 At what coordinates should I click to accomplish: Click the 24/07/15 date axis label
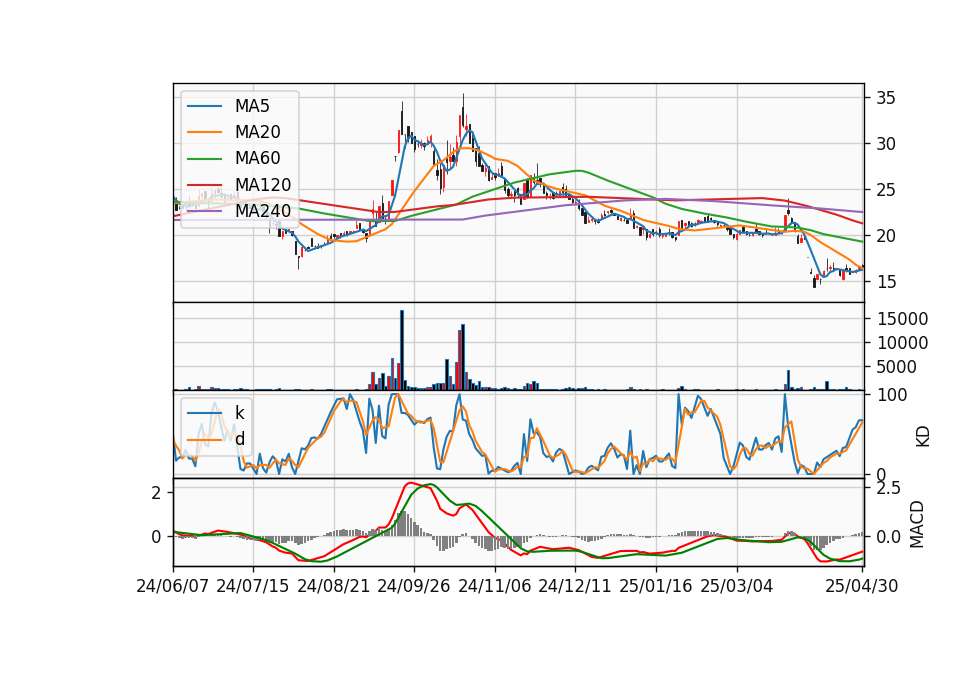pyautogui.click(x=253, y=586)
